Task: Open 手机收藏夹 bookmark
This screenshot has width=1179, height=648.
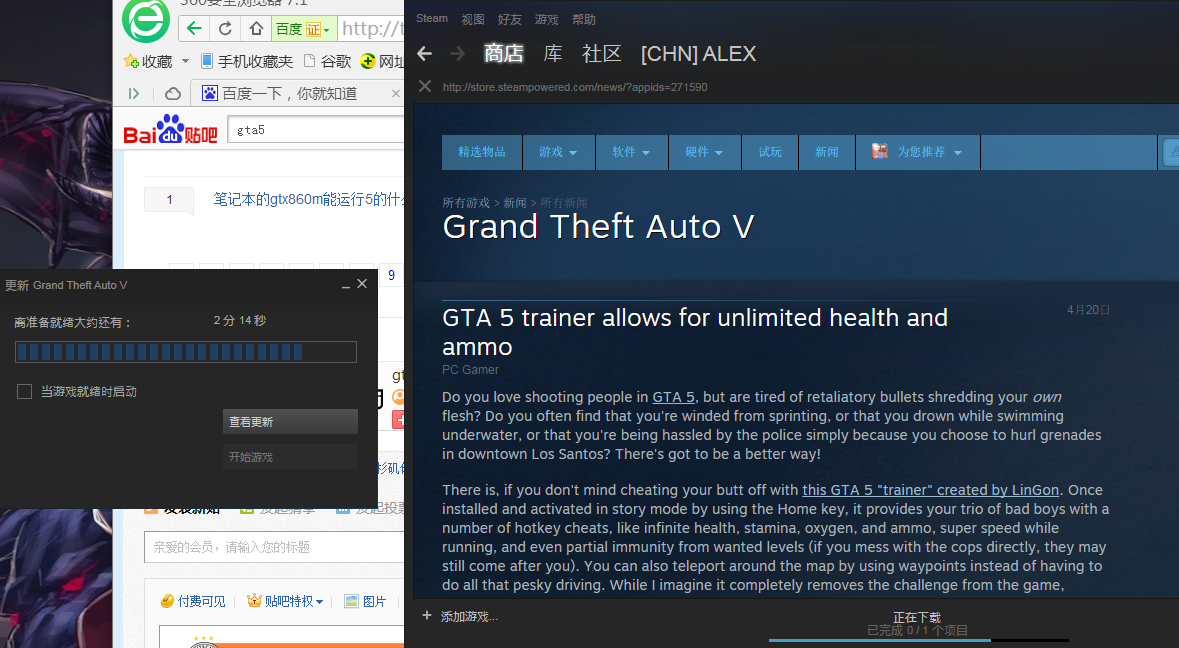Action: pos(247,62)
